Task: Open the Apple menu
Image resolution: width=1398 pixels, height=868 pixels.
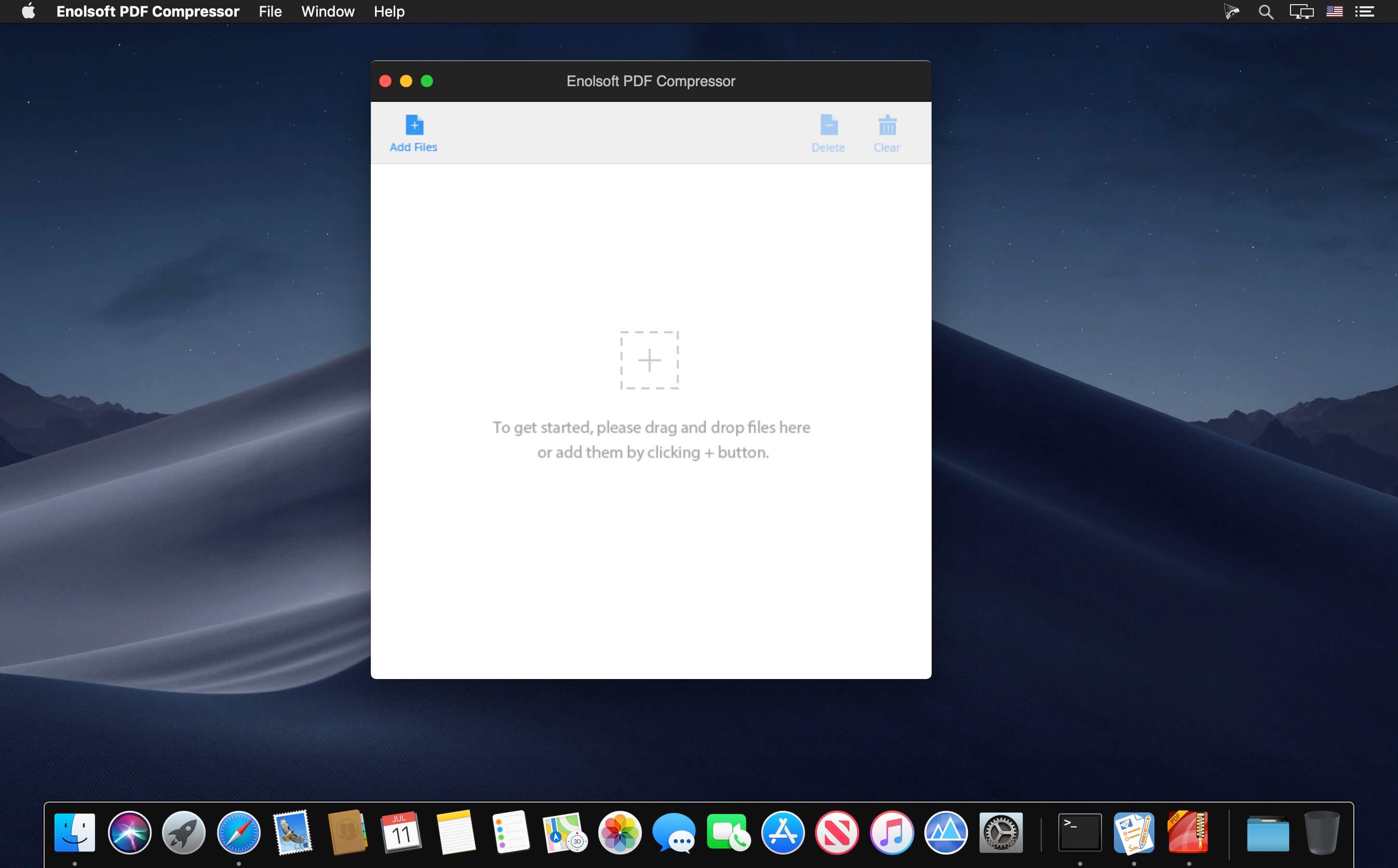Action: pyautogui.click(x=28, y=11)
